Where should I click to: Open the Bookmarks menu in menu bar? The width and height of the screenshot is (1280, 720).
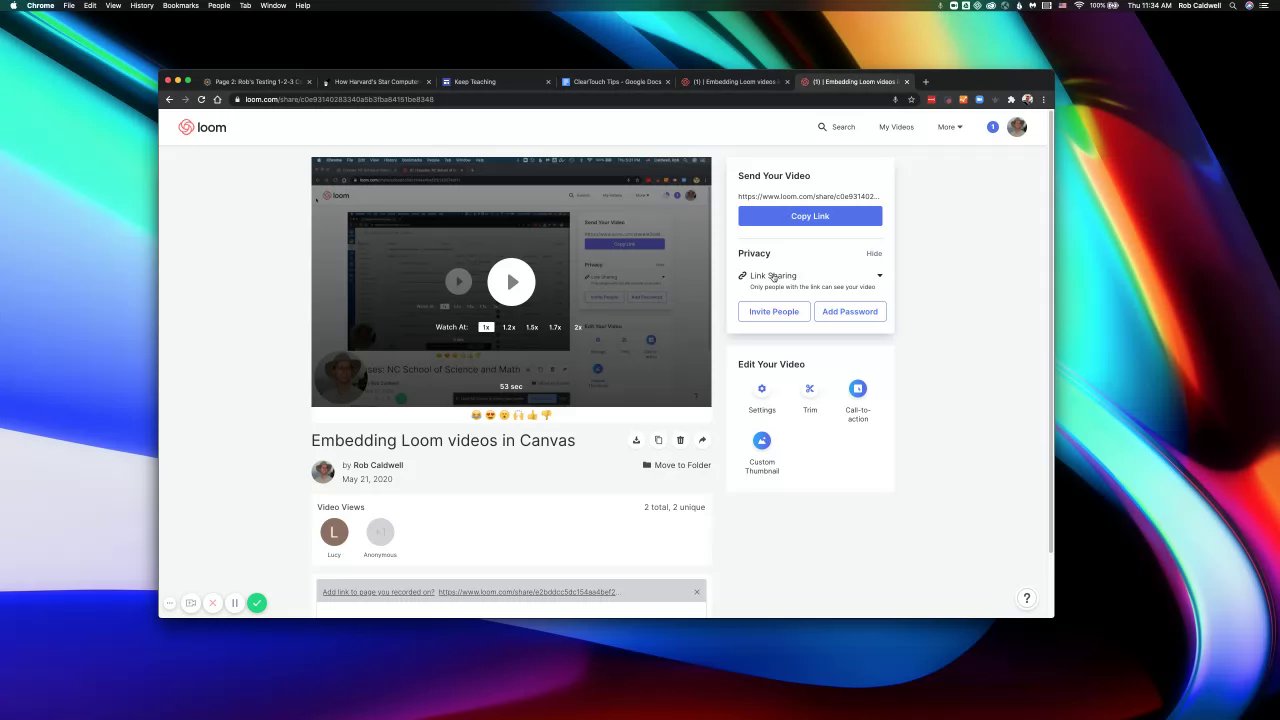[181, 6]
